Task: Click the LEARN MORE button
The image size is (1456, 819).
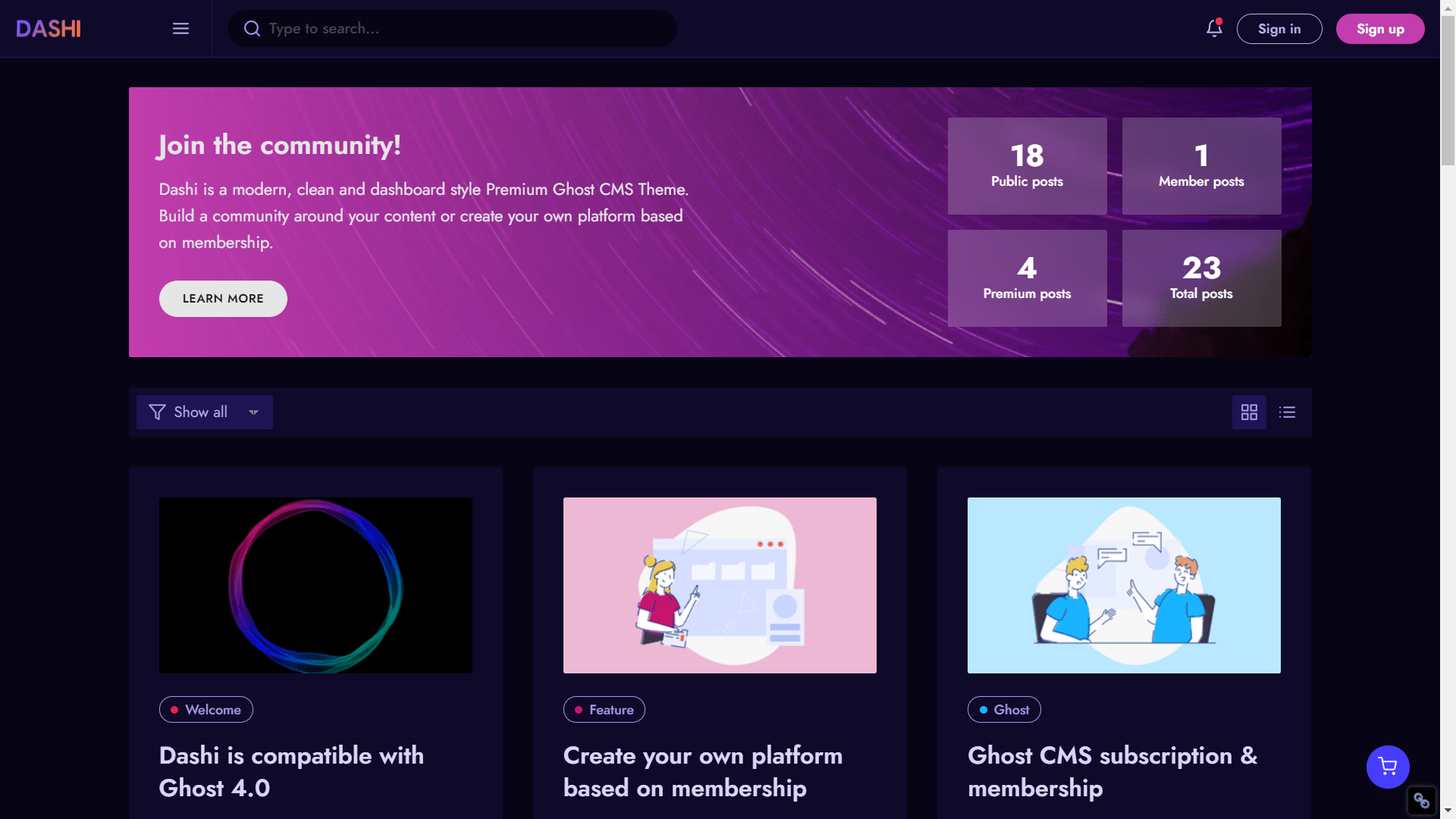Action: (223, 299)
